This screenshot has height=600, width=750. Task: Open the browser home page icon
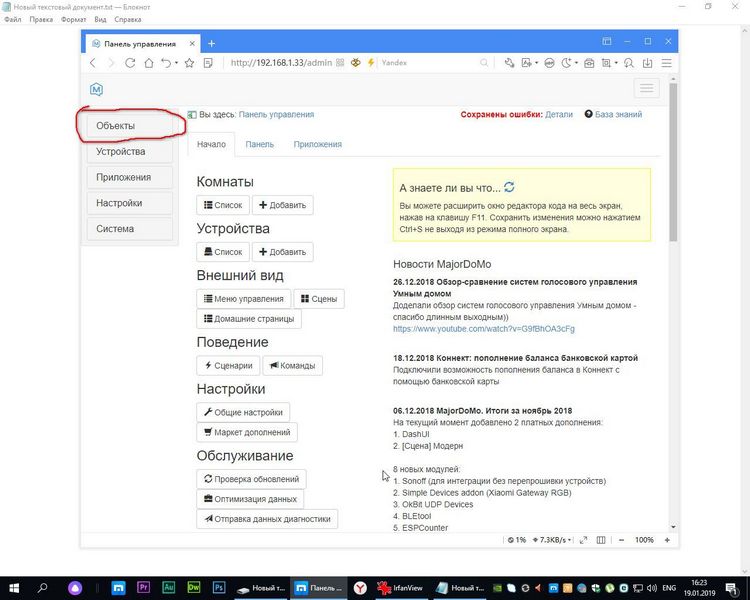tap(149, 63)
